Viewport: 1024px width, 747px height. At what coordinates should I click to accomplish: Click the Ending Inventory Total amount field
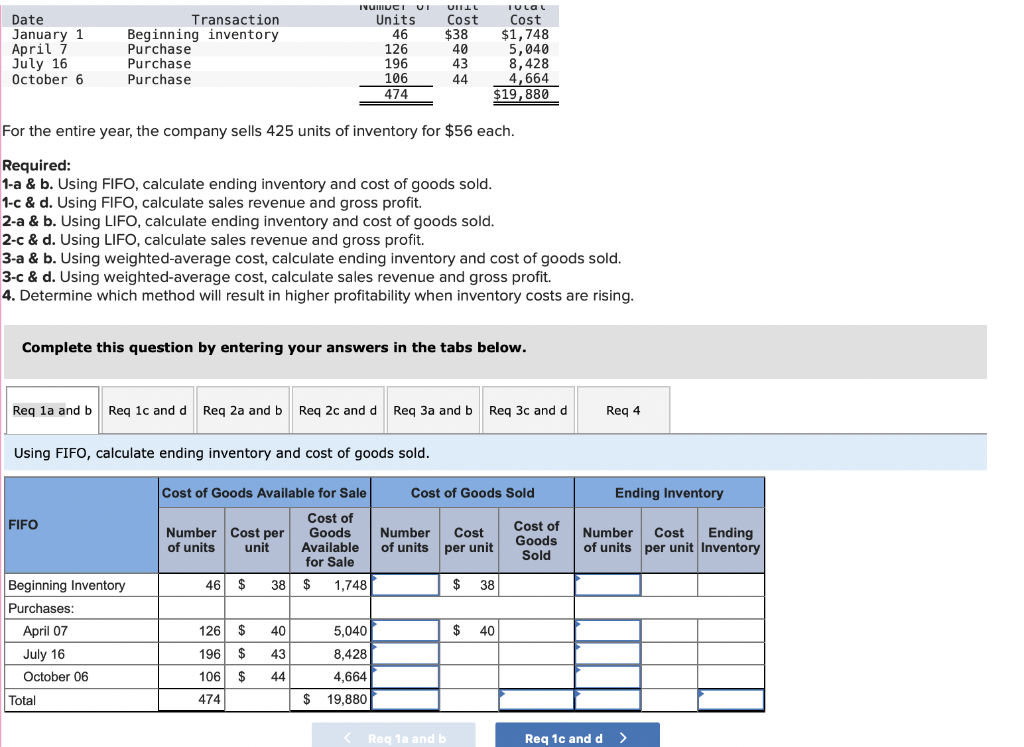[x=731, y=700]
